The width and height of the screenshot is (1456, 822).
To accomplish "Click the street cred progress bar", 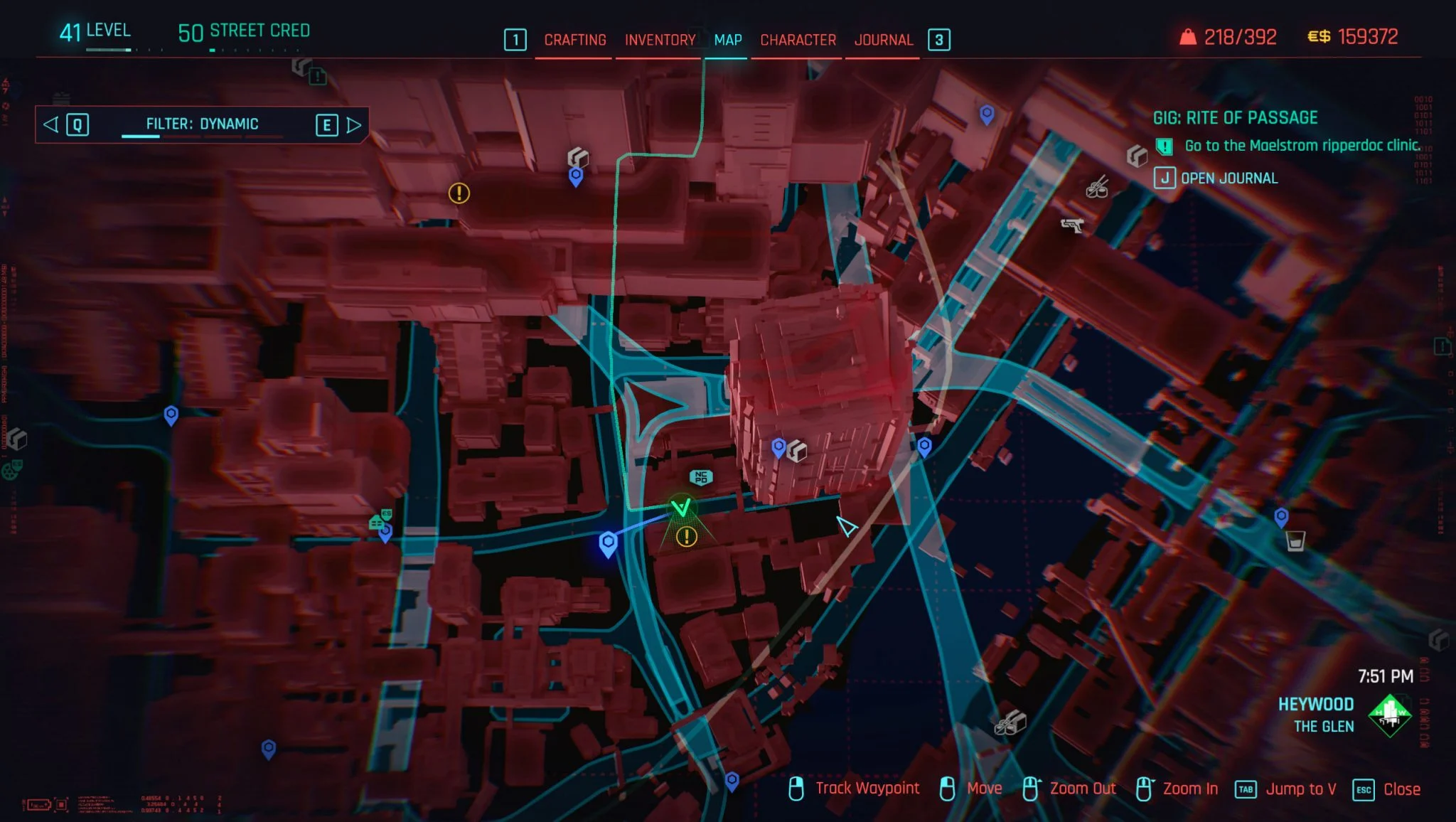I will tap(253, 50).
